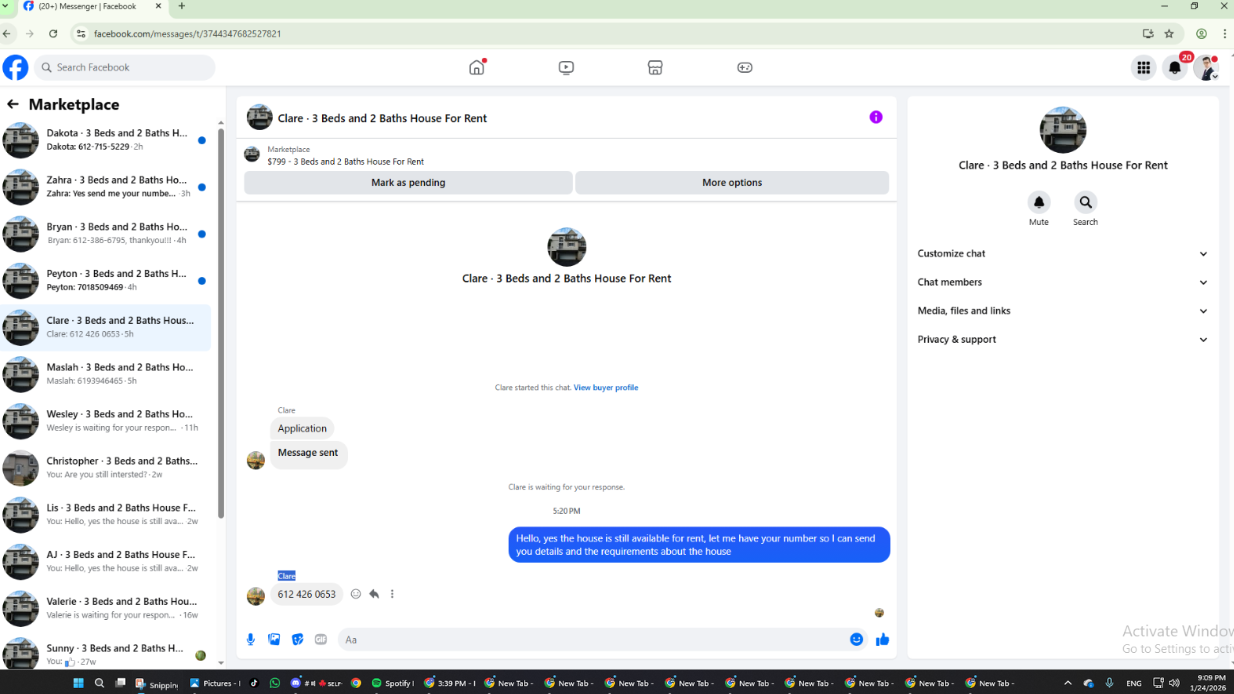Screen dimensions: 1234x694
Task: Open the purple conversation information icon
Action: point(876,117)
